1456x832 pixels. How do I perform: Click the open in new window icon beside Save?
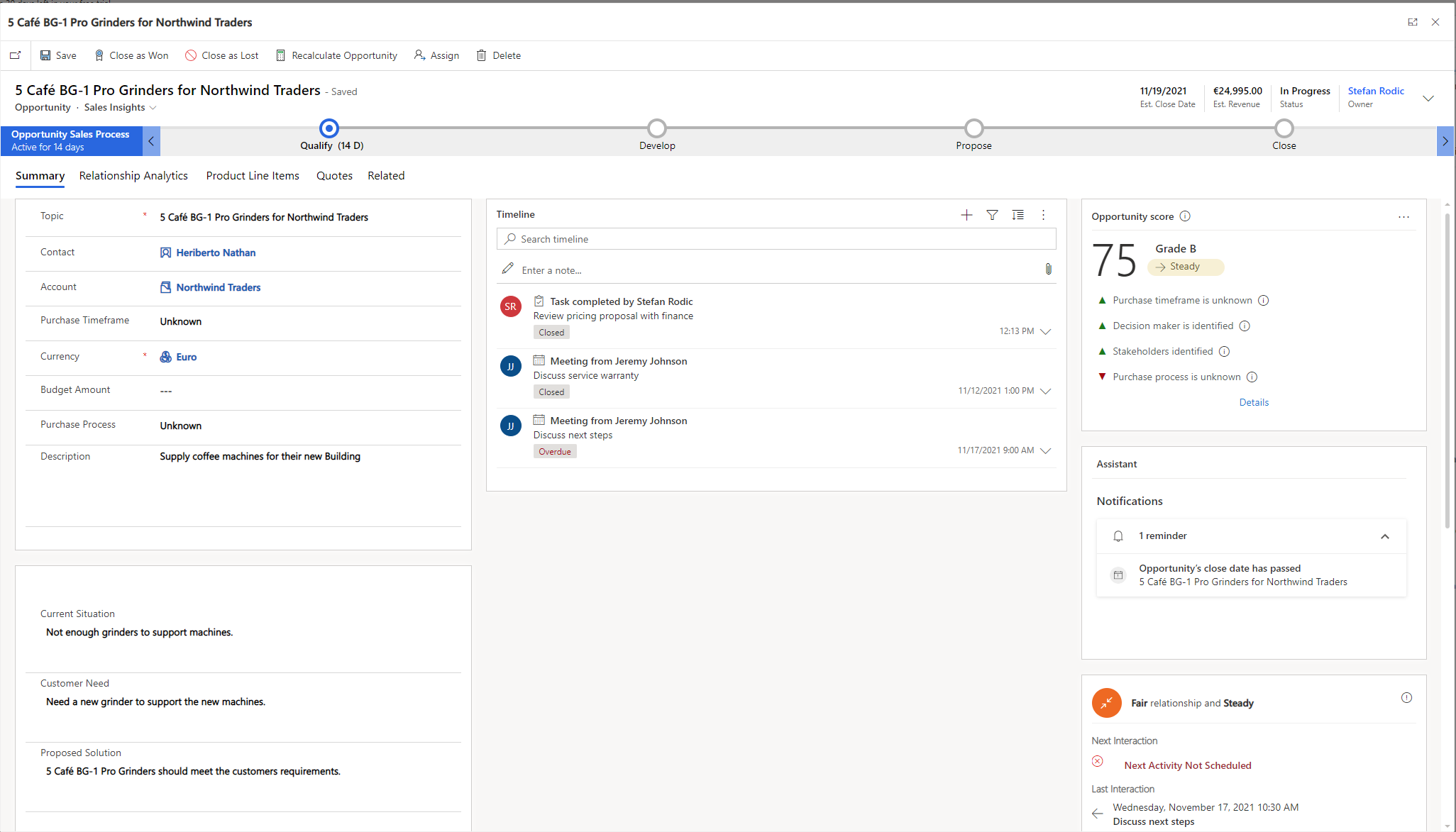(15, 55)
